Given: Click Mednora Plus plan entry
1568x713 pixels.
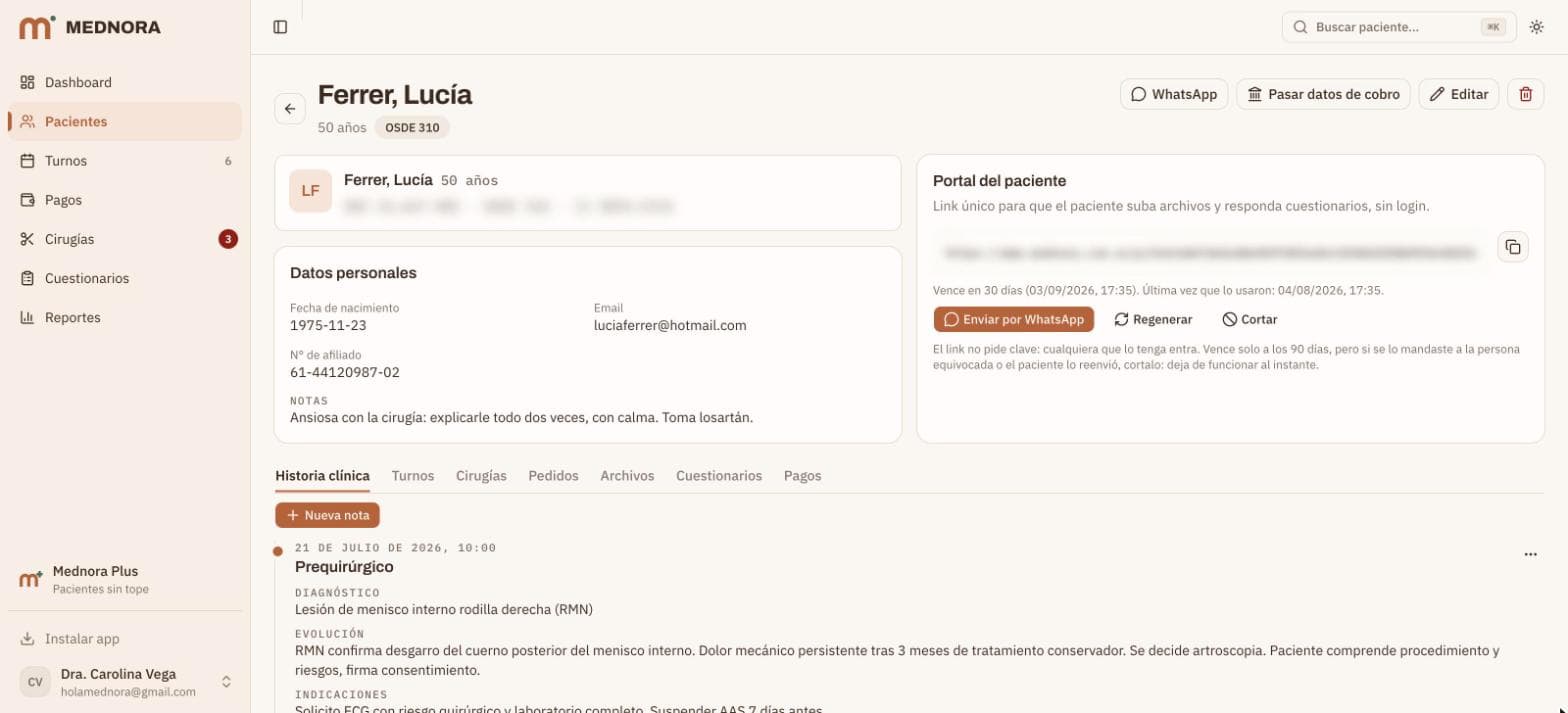Looking at the screenshot, I should click(125, 579).
